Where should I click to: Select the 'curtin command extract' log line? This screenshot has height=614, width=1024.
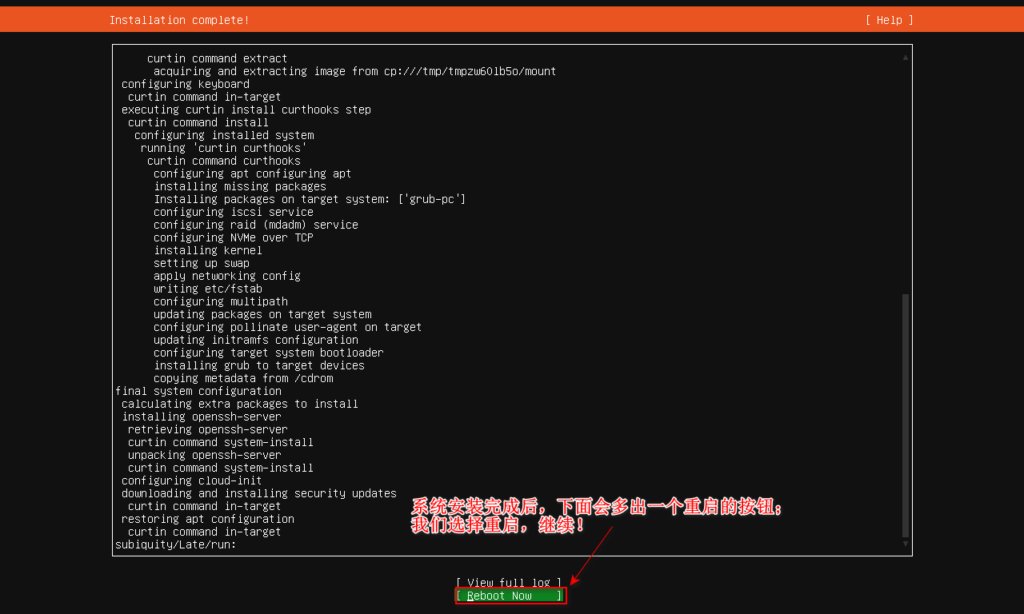[x=220, y=58]
